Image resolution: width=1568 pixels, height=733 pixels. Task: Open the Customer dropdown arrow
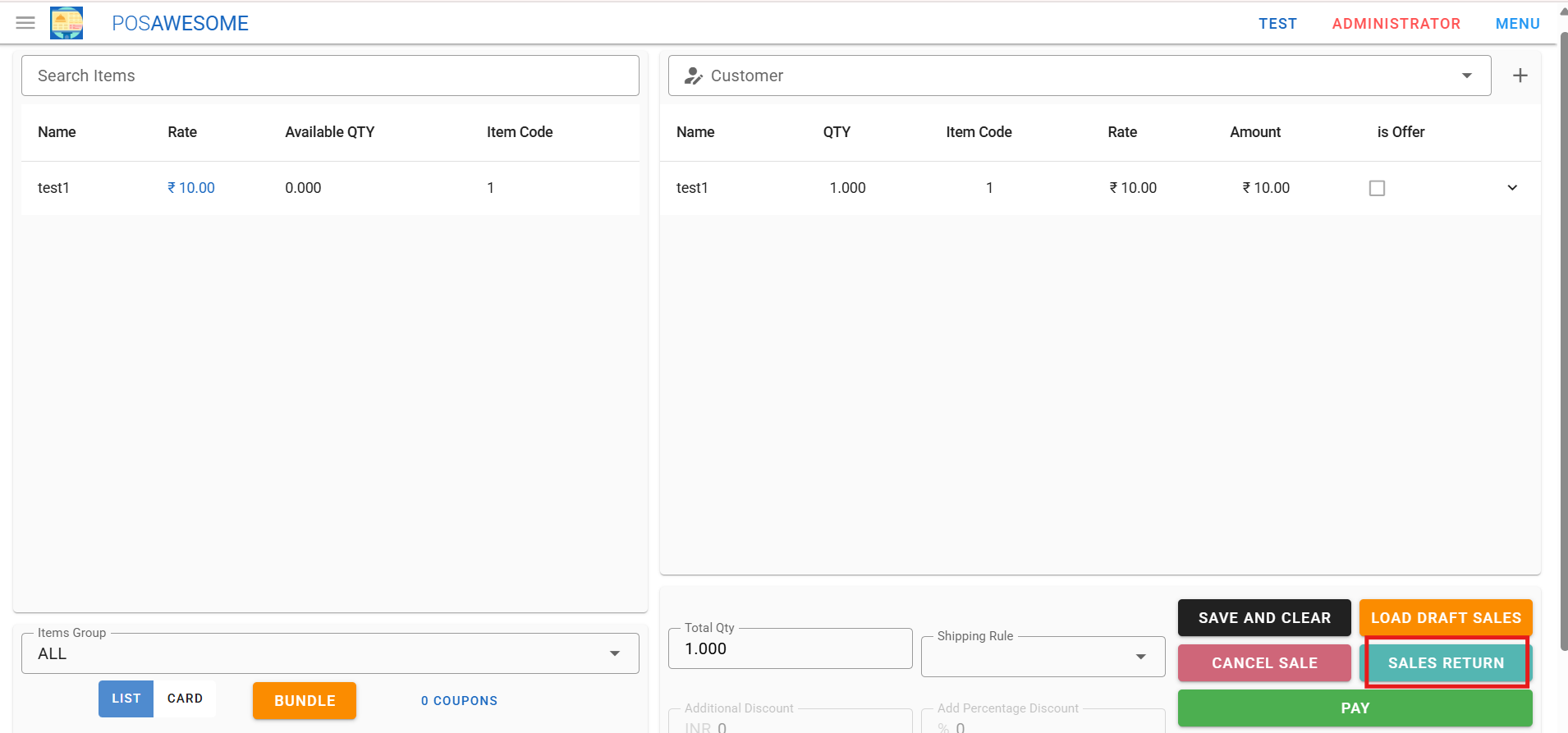pyautogui.click(x=1467, y=76)
